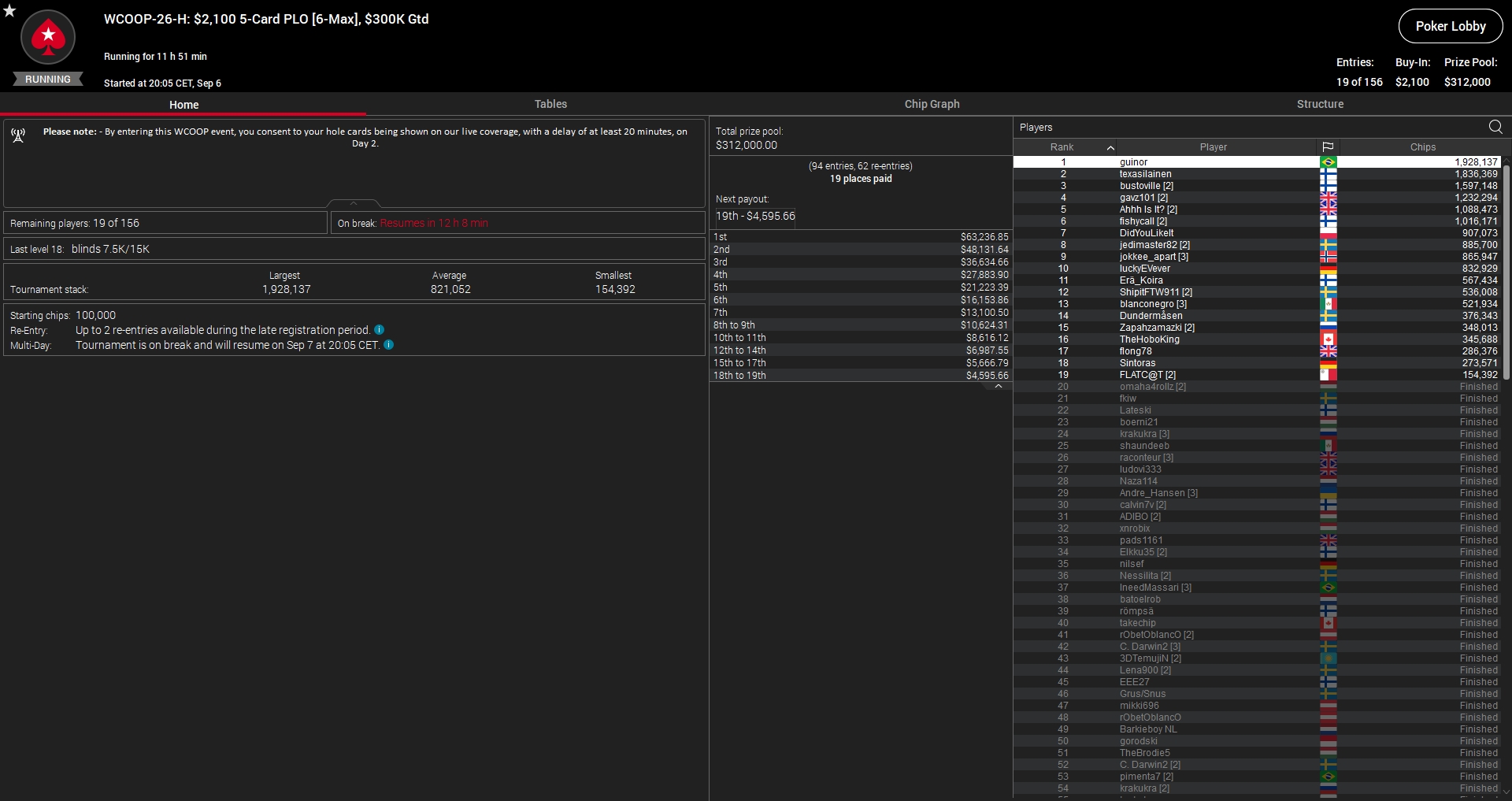Click Total prize pool $312,000.00

749,139
